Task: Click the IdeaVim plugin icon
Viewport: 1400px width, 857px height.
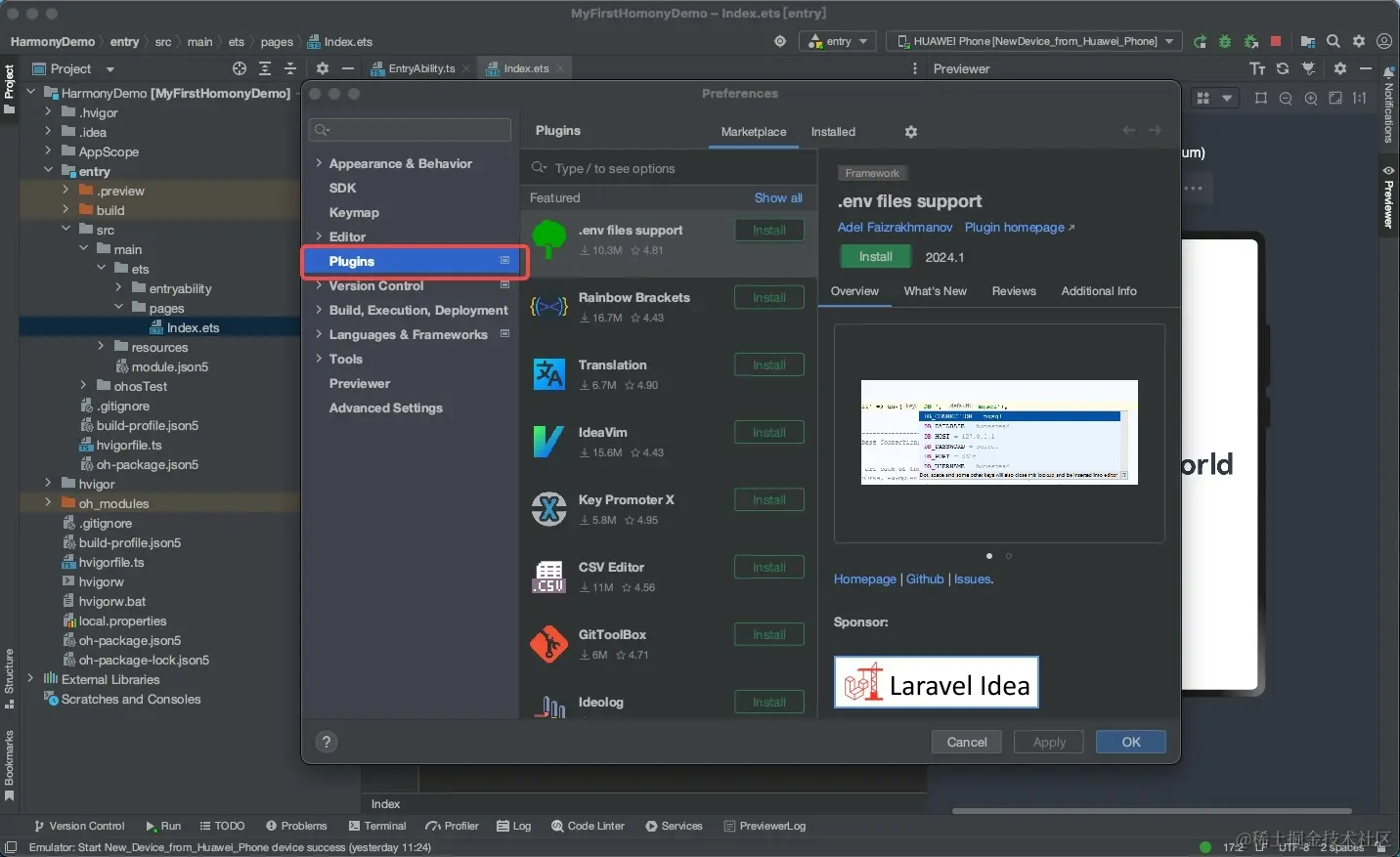Action: 548,442
